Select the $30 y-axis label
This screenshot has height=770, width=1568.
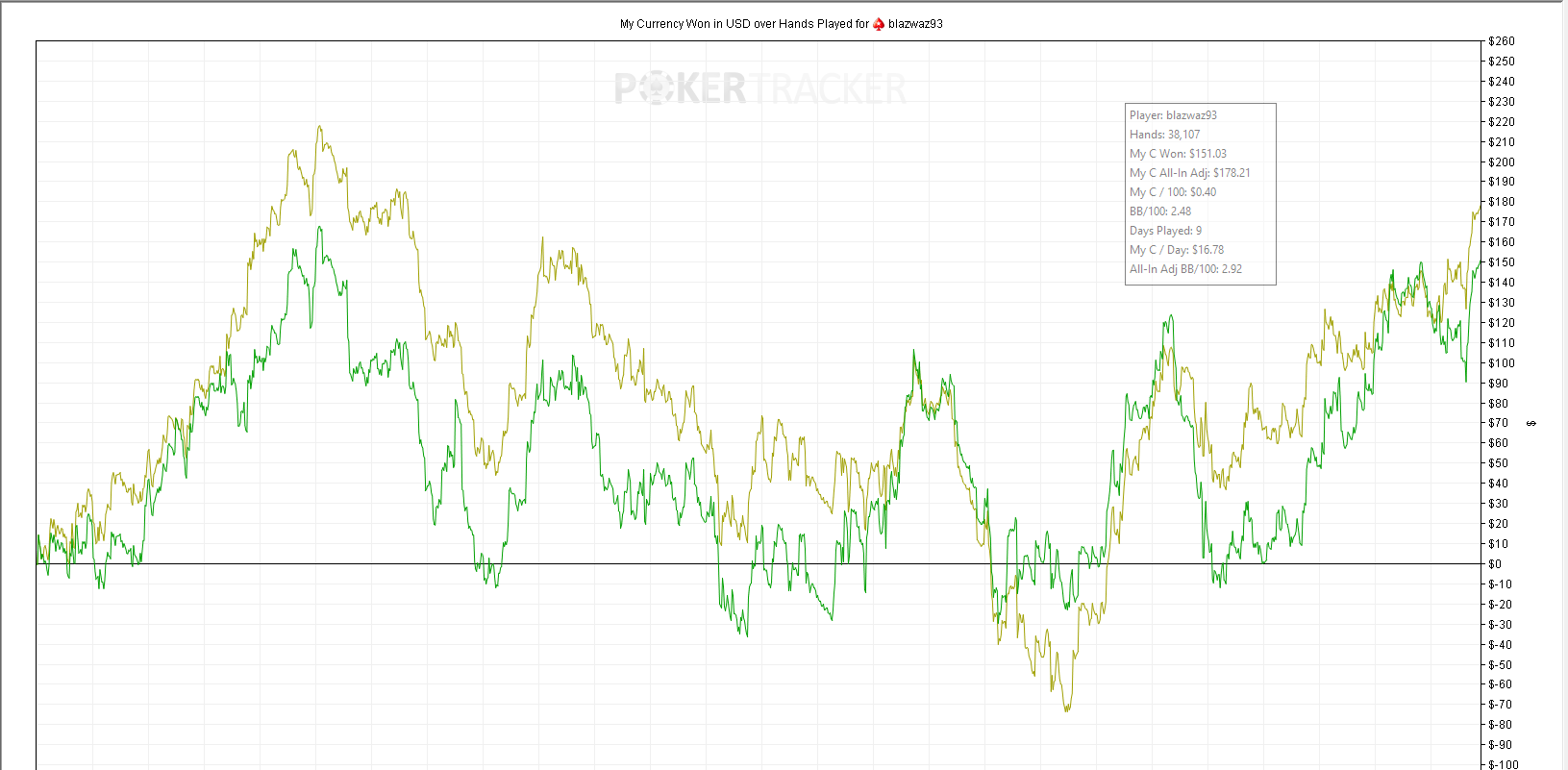1498,504
